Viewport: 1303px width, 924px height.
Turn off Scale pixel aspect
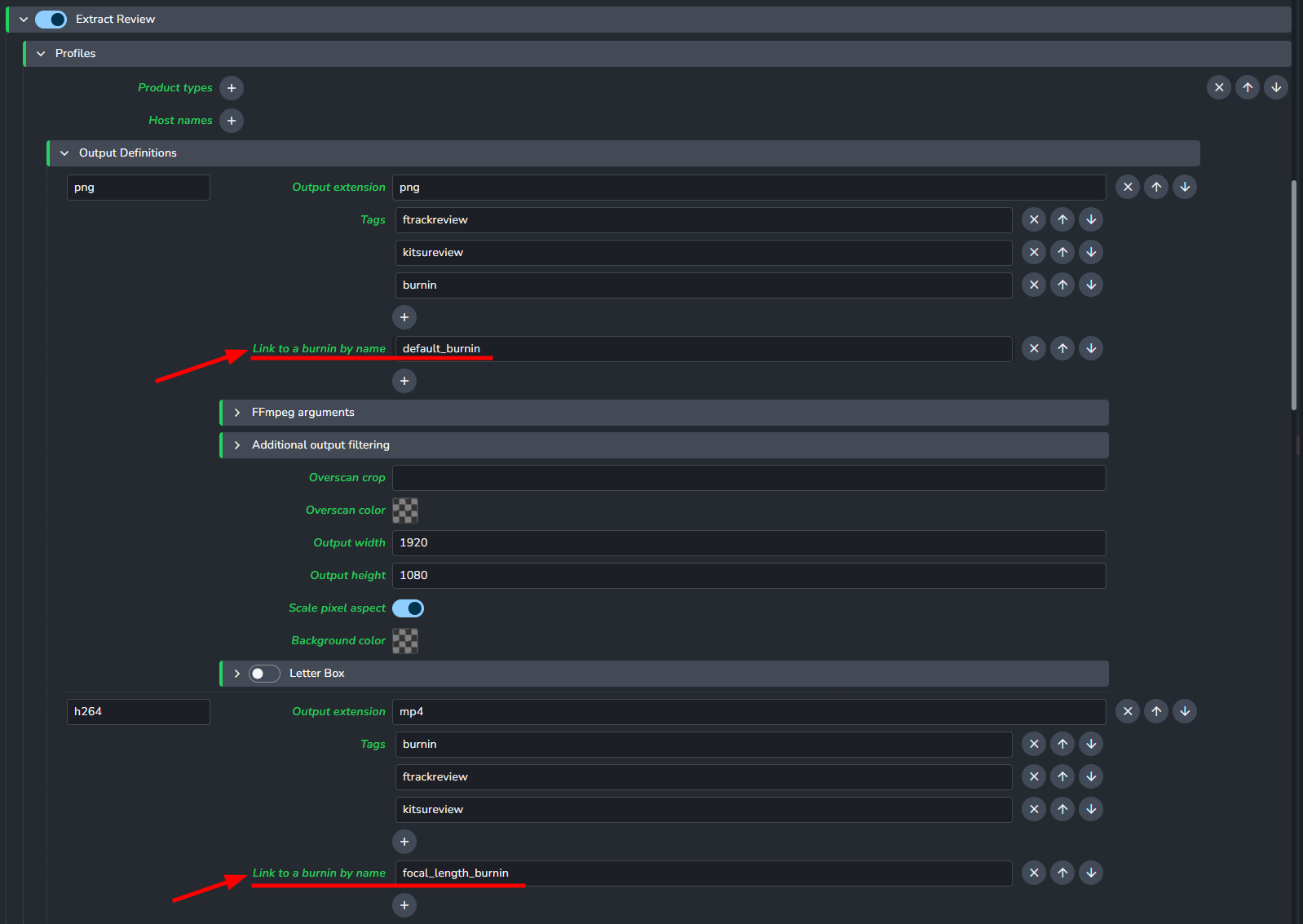[408, 608]
